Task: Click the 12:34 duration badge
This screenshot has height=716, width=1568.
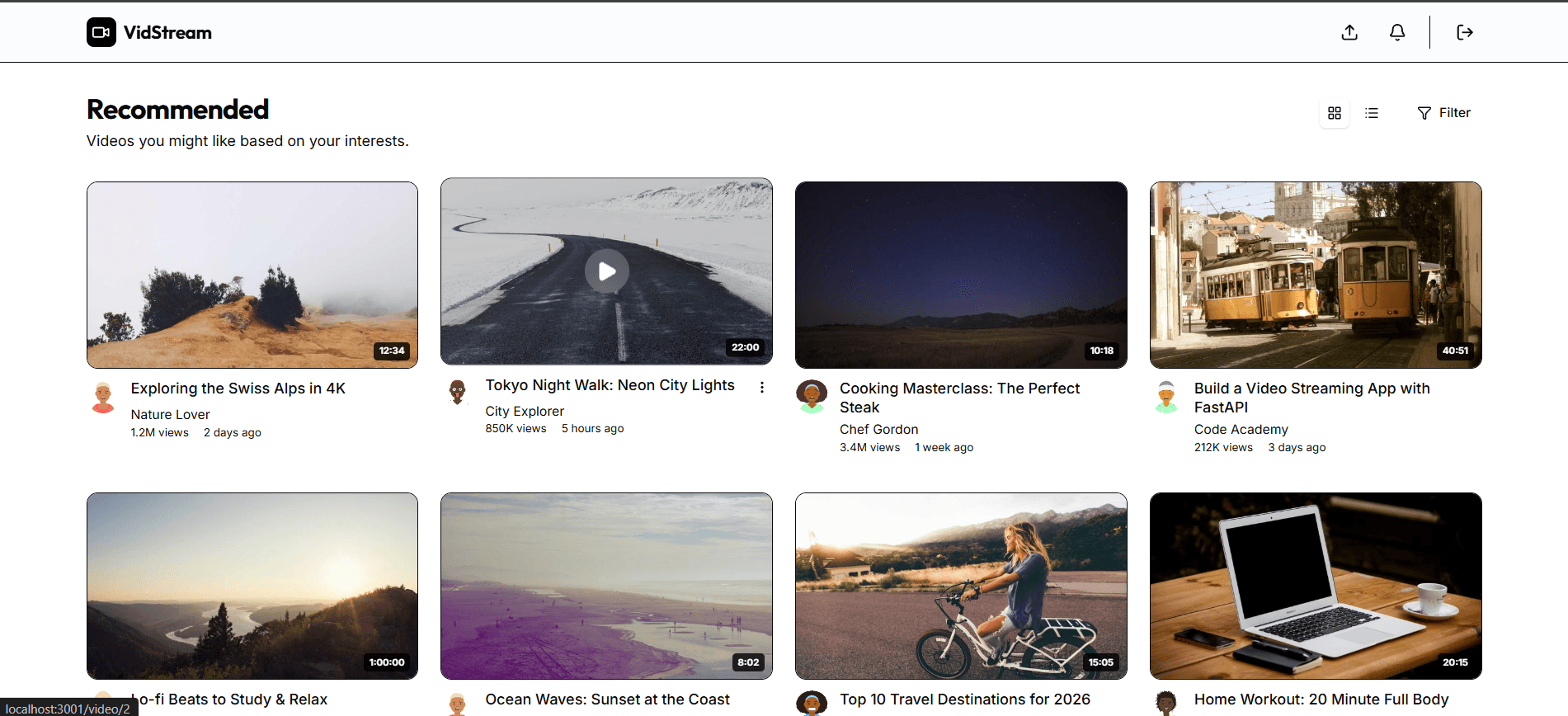Action: coord(392,351)
